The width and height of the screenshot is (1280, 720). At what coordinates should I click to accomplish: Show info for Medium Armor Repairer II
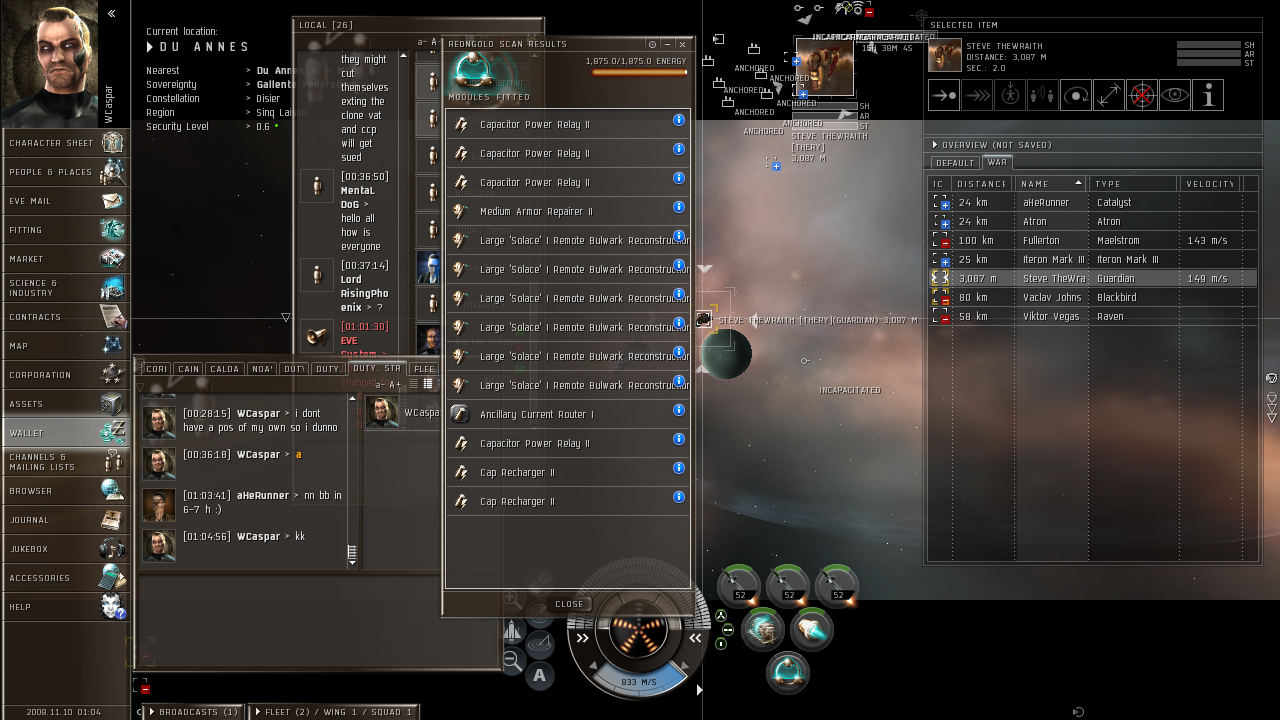click(679, 207)
